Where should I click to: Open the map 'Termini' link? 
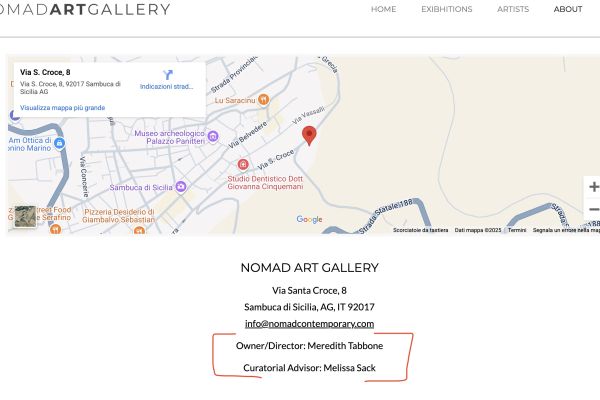coord(517,230)
